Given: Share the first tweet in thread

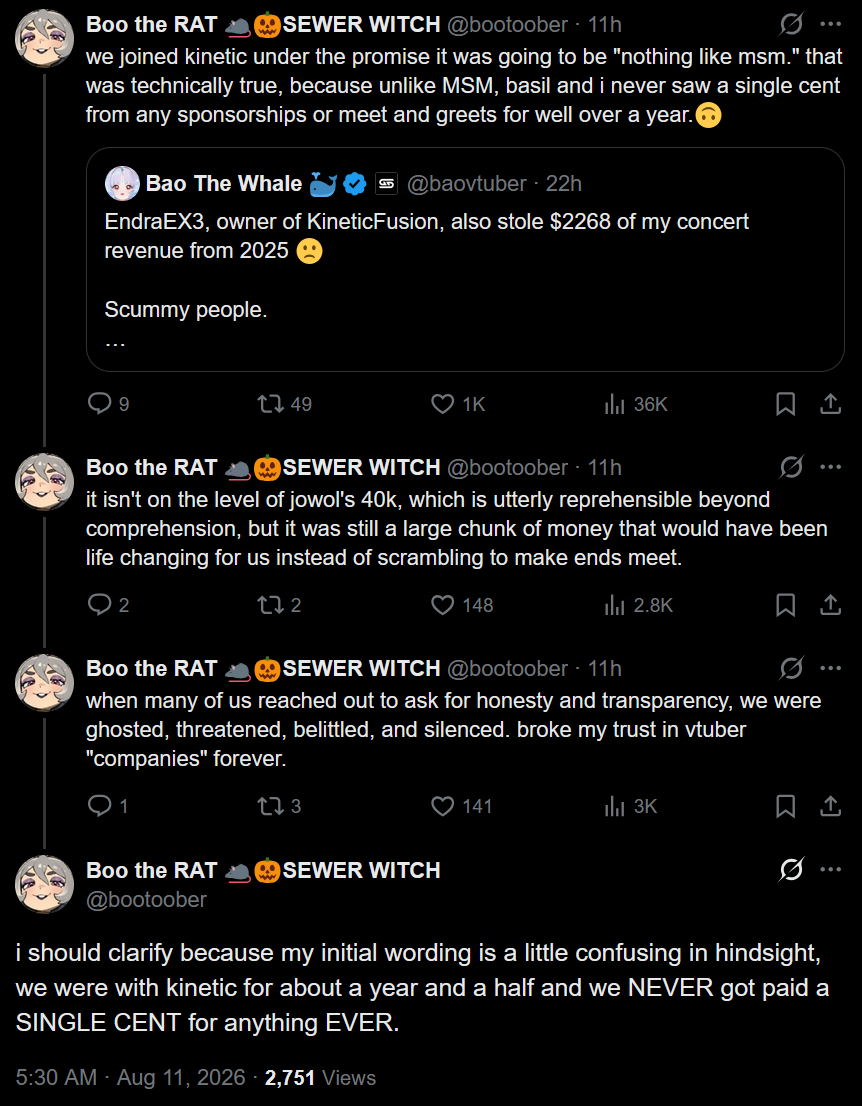Looking at the screenshot, I should coord(831,403).
